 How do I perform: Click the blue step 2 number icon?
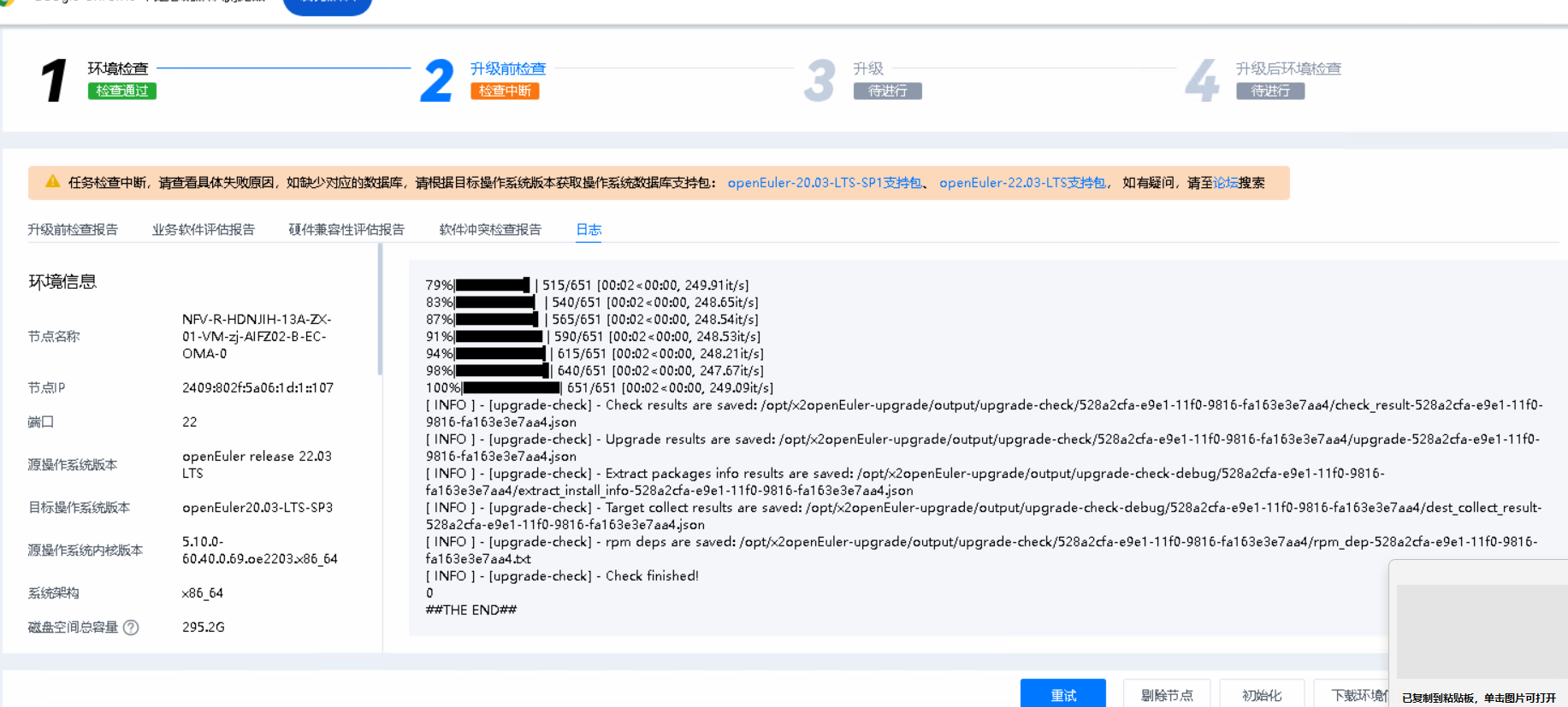[436, 80]
